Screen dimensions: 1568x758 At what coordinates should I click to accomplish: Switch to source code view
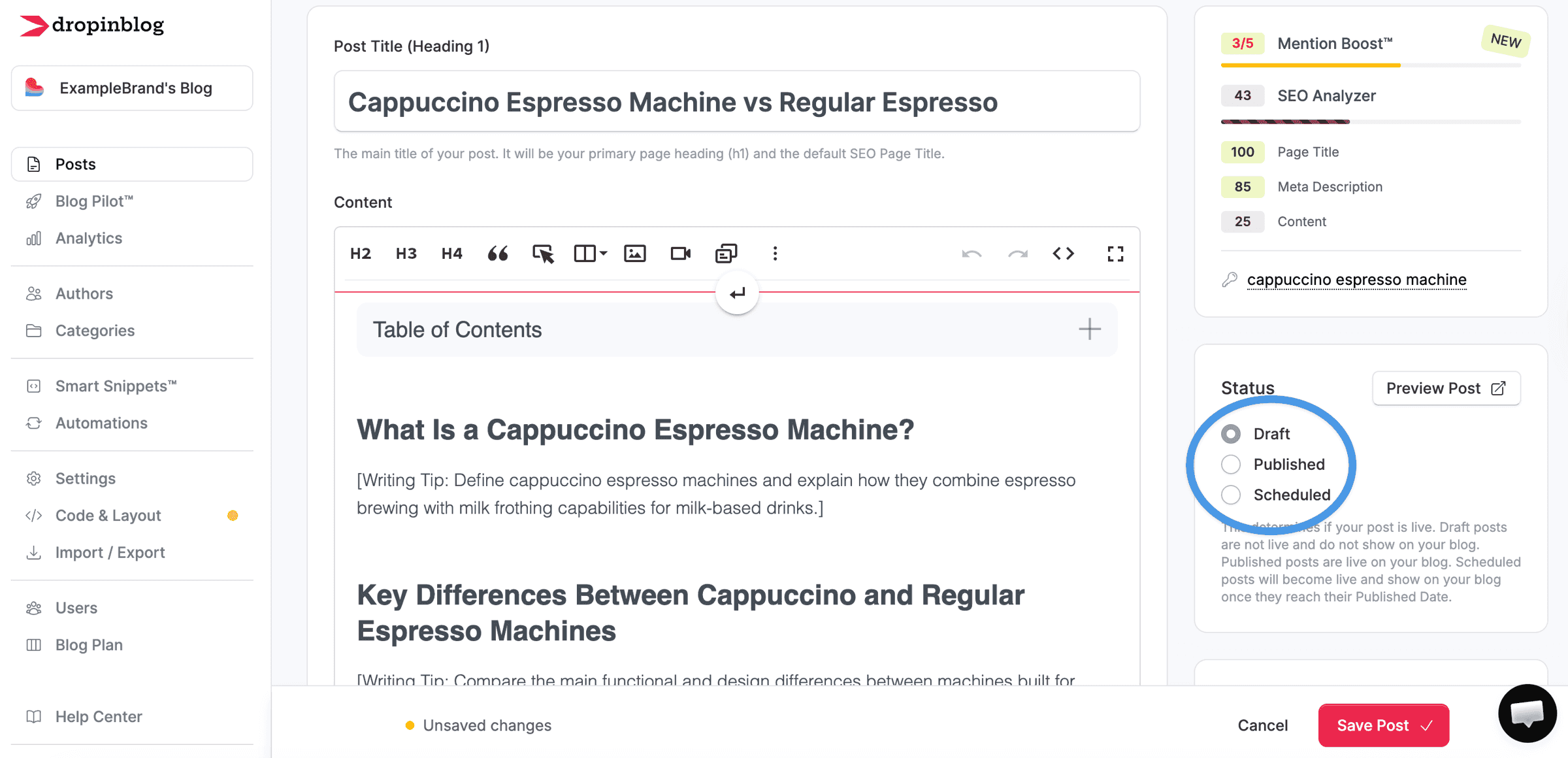[x=1063, y=254]
